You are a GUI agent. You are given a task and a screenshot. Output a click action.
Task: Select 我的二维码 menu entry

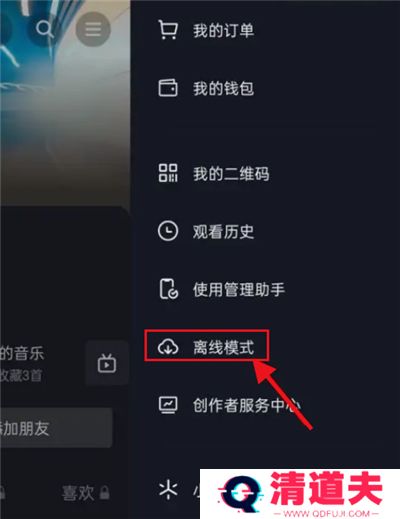(x=231, y=173)
